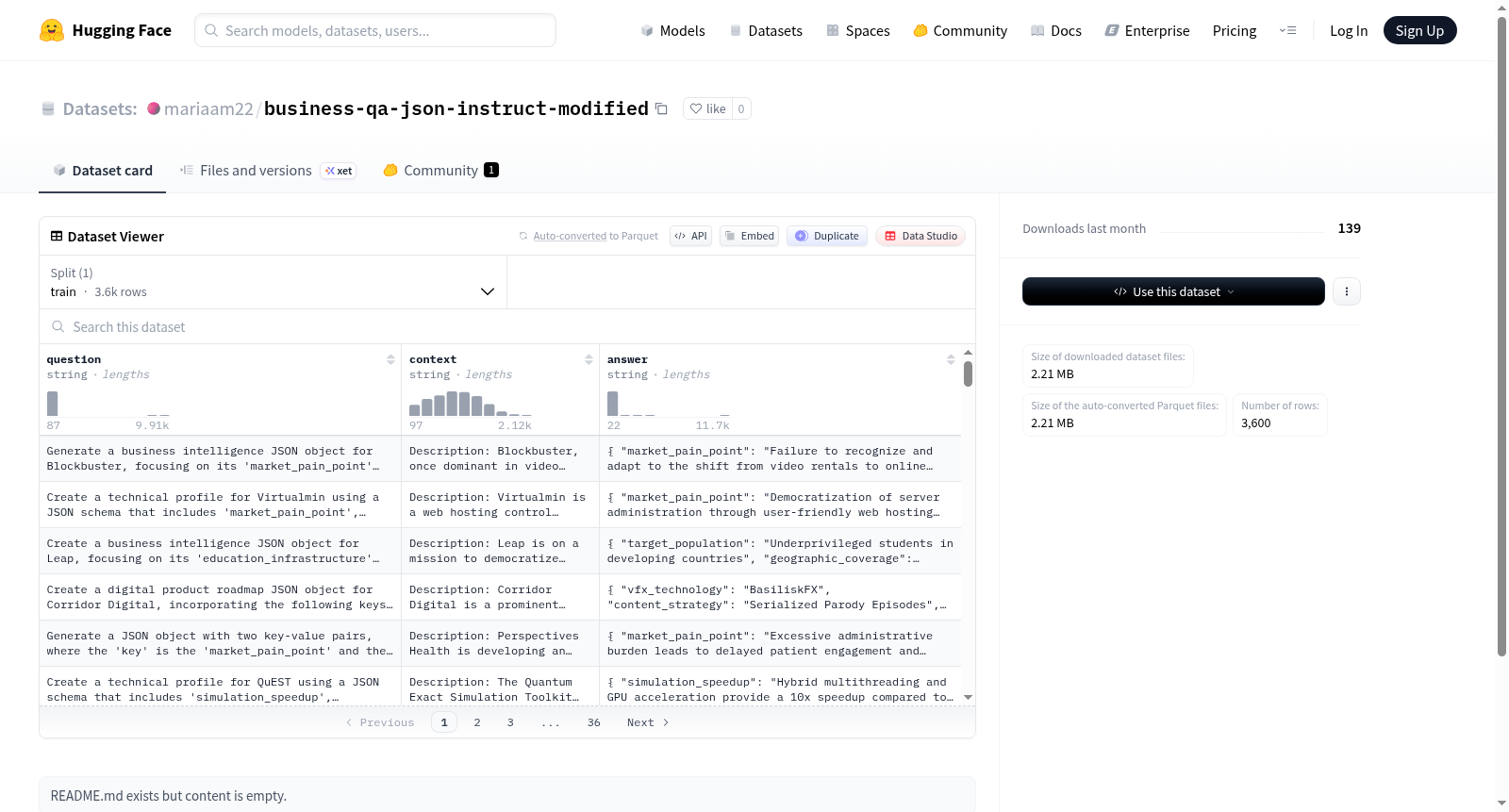Click the context lengths histogram
Viewport: 1509px width, 812px height.
tap(471, 404)
